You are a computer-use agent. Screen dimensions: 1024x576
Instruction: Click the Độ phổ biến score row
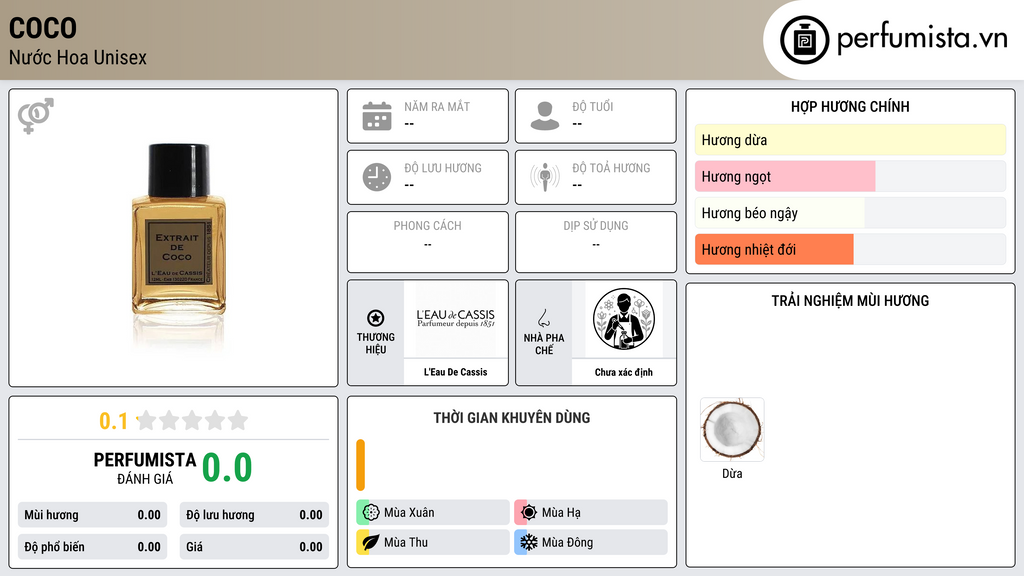click(93, 547)
